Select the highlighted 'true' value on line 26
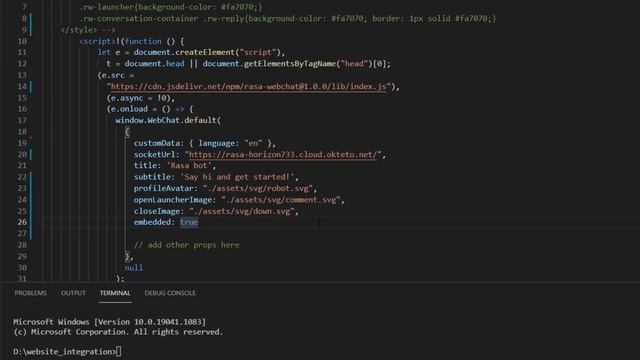640x360 pixels. tap(189, 222)
